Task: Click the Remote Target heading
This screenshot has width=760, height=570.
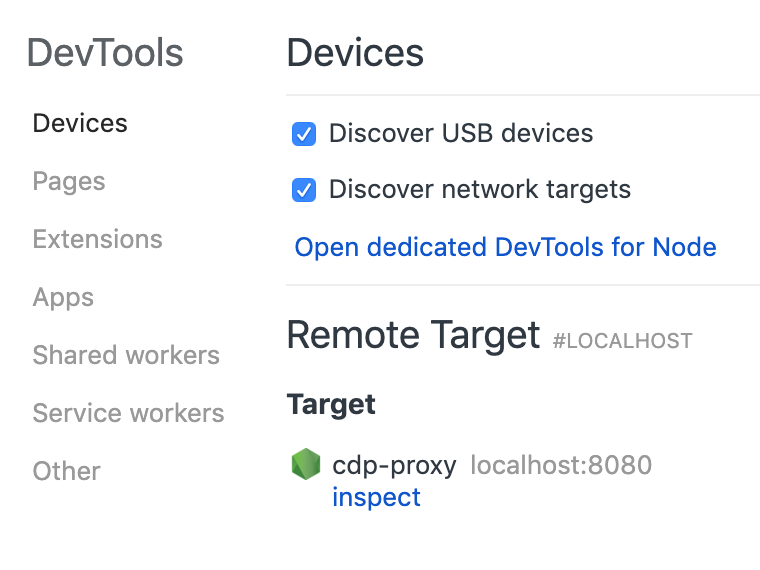Action: point(413,335)
